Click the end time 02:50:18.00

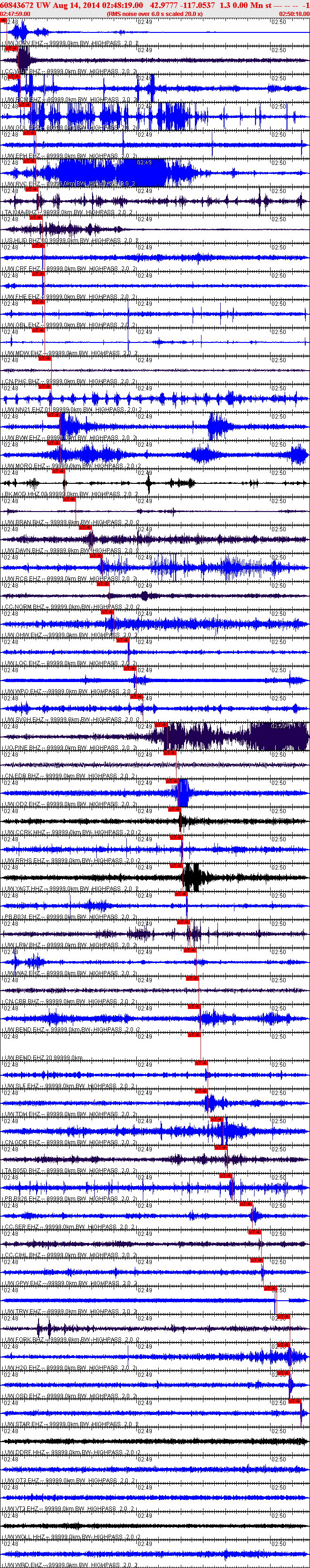point(294,14)
